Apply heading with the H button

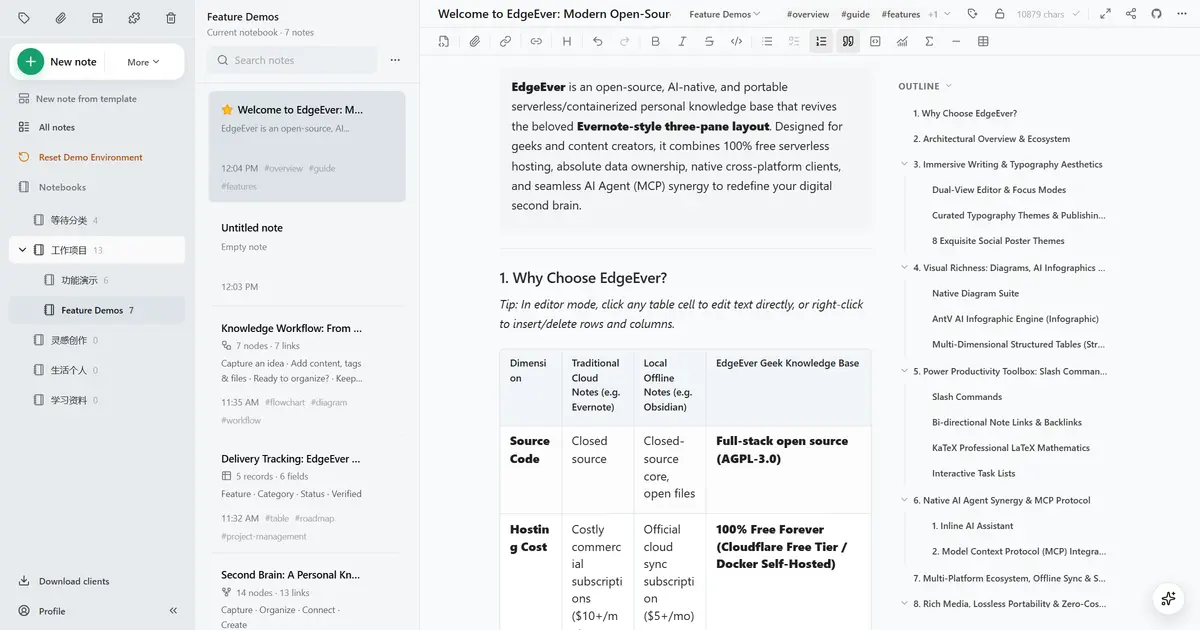[567, 41]
